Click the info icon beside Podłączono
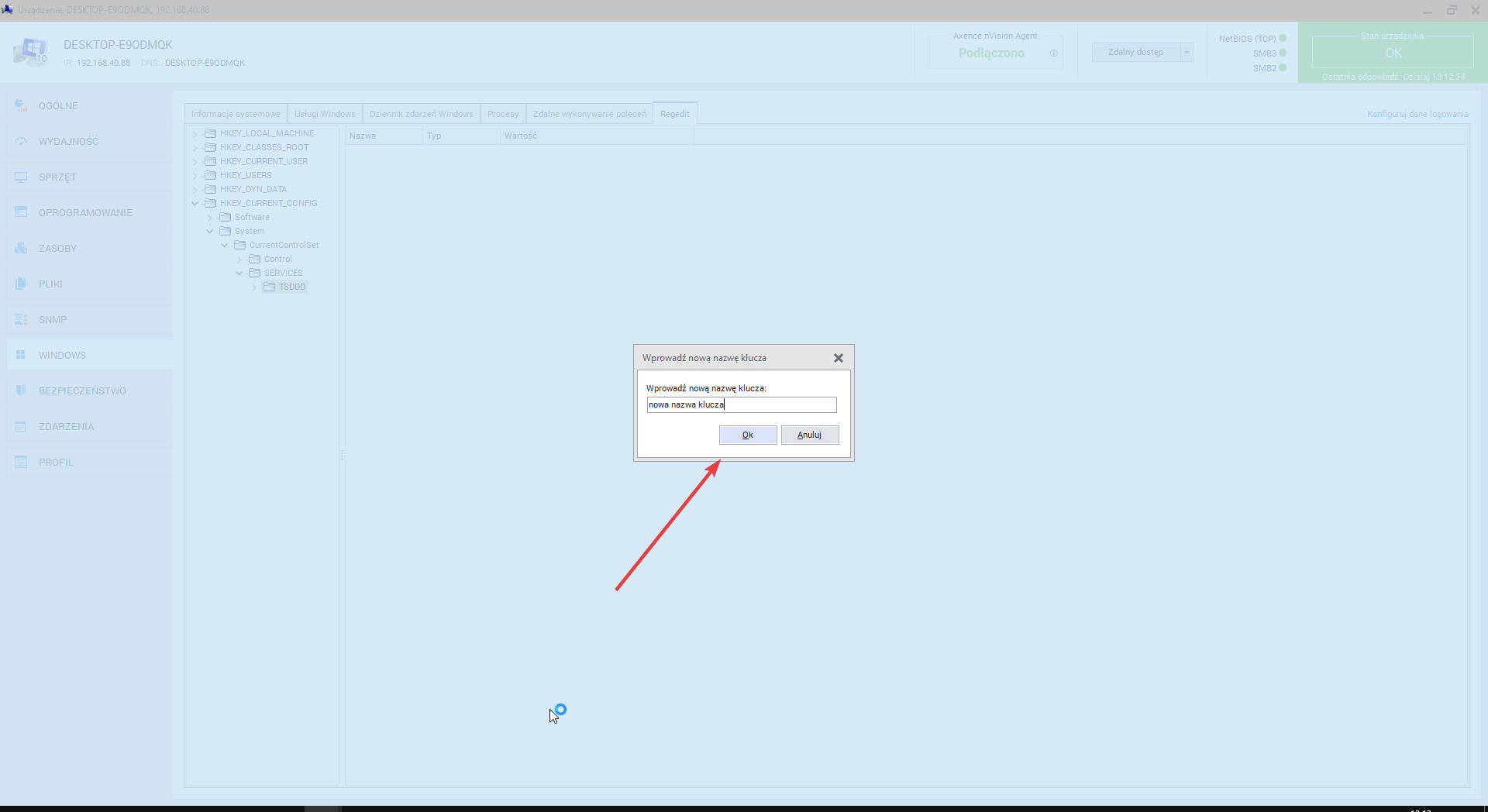Viewport: 1488px width, 812px height. [x=1053, y=53]
